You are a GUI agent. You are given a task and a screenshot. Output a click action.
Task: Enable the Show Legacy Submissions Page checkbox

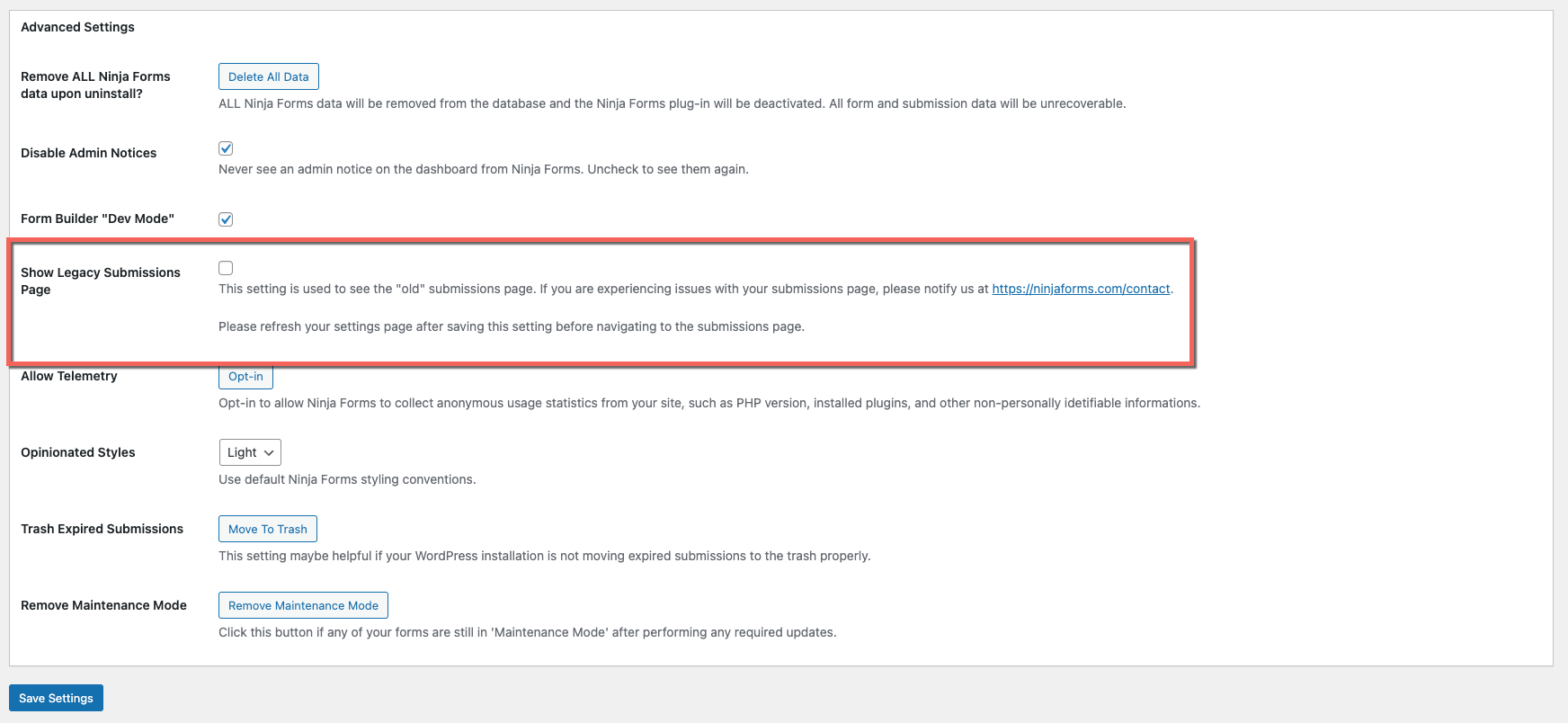[x=226, y=268]
